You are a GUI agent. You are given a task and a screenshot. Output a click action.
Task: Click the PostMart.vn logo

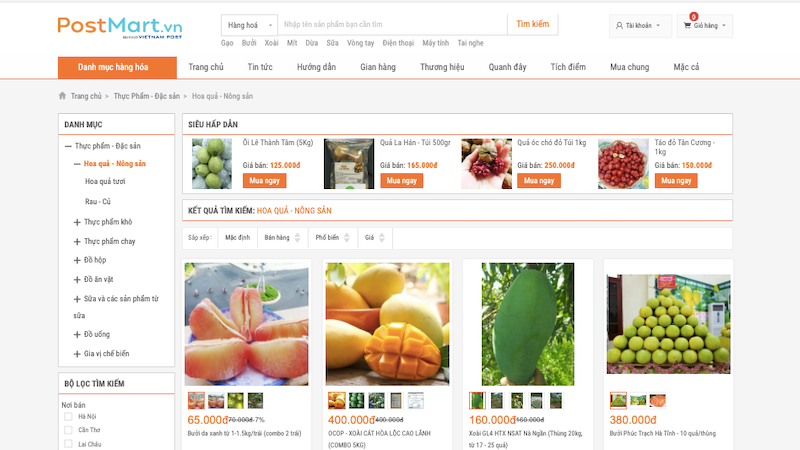[x=120, y=28]
